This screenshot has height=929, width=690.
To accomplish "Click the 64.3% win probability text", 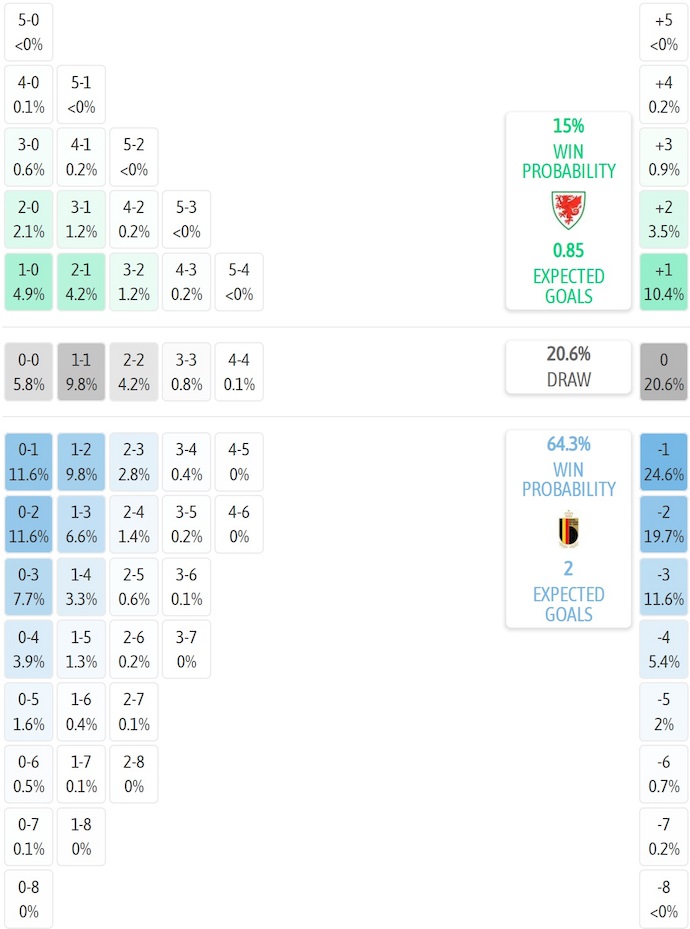I will click(568, 444).
